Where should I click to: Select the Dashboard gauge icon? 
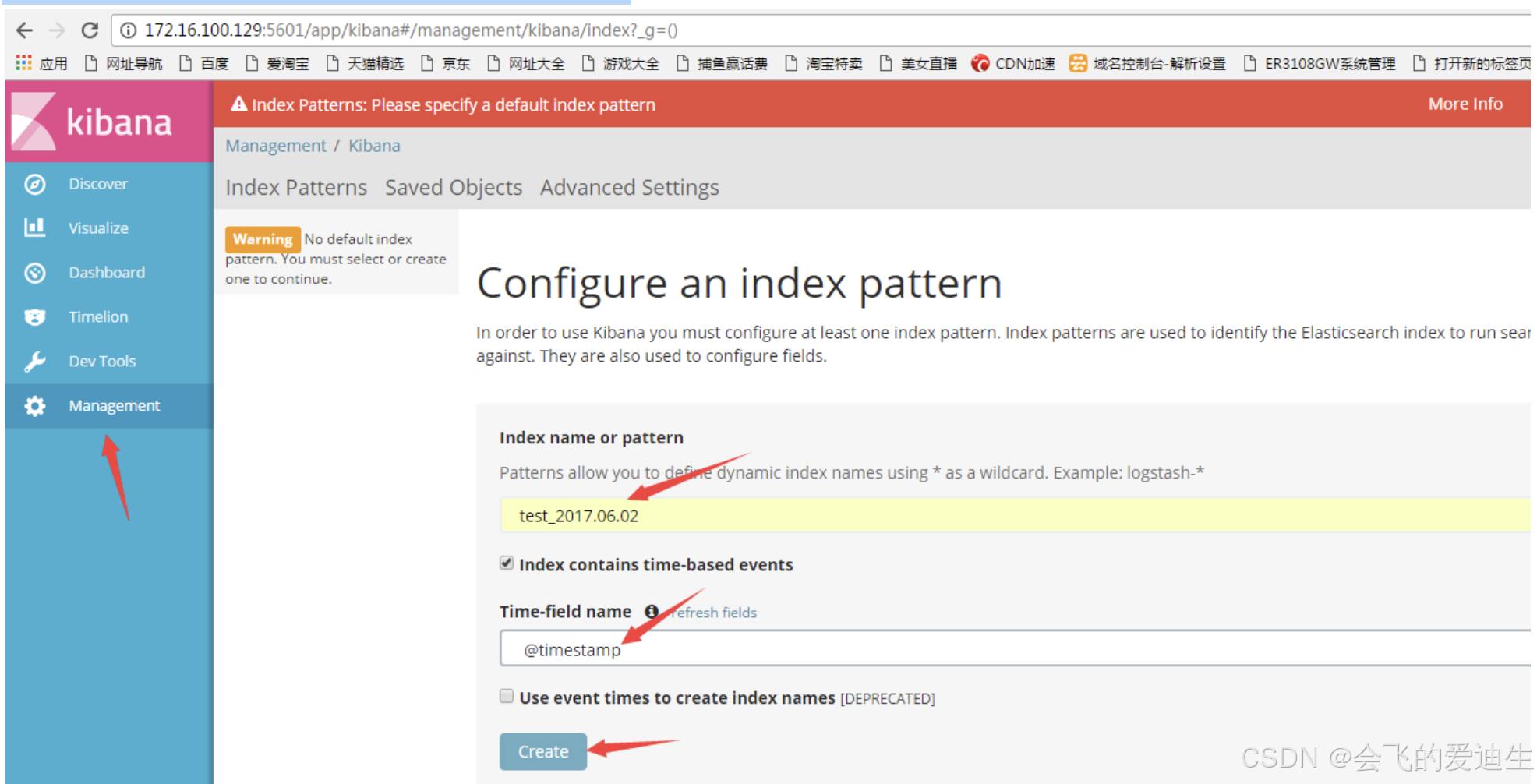point(35,273)
